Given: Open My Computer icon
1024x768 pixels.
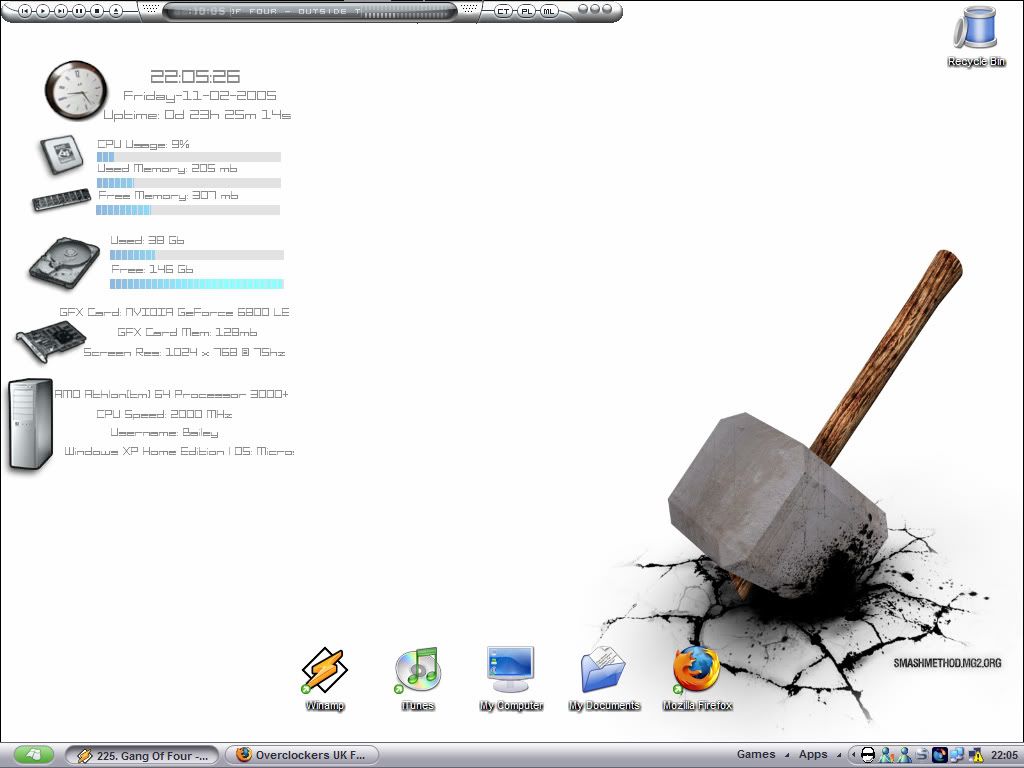Looking at the screenshot, I should pos(511,670).
